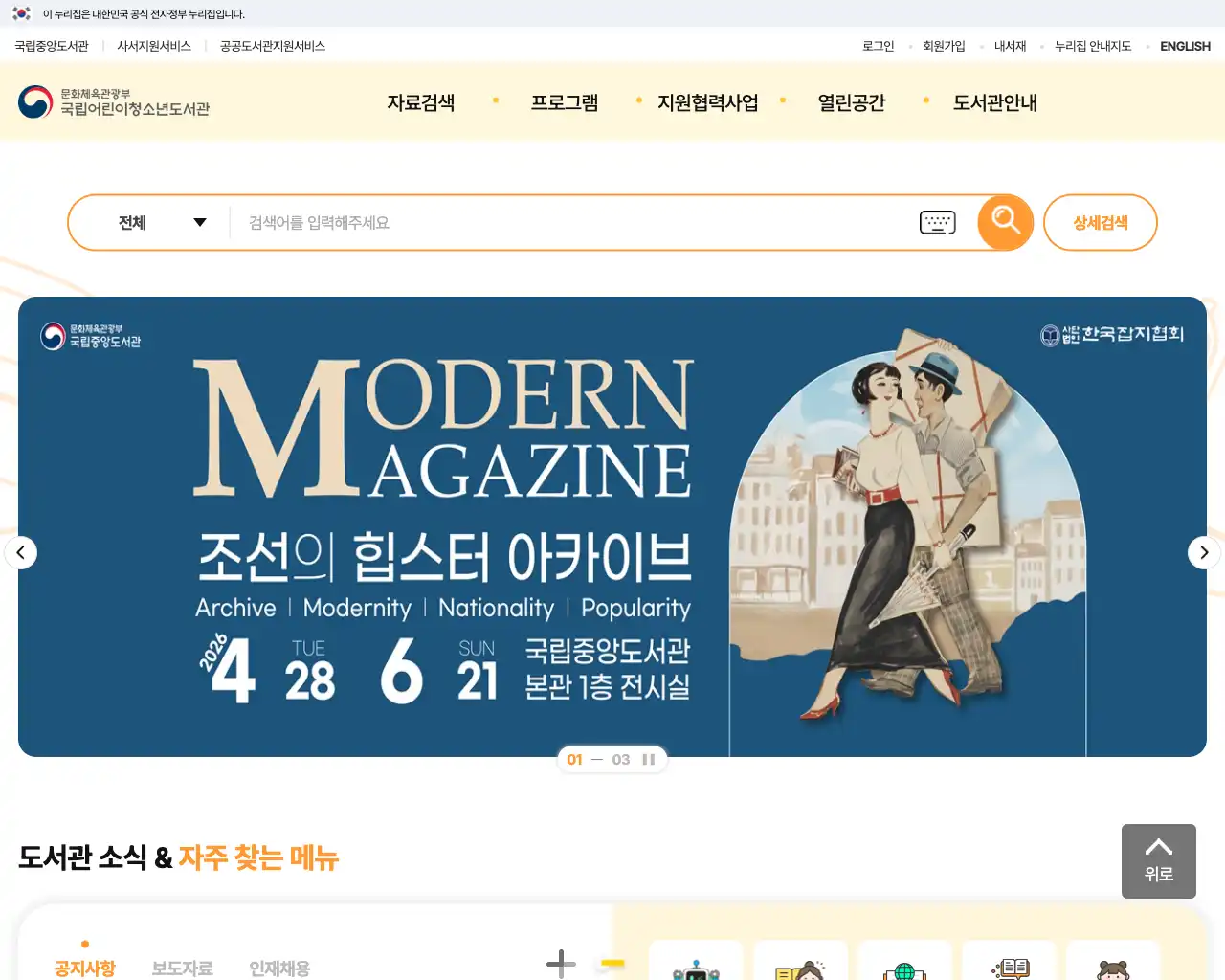Click the robot quick menu icon
Image resolution: width=1225 pixels, height=980 pixels.
[x=696, y=962]
